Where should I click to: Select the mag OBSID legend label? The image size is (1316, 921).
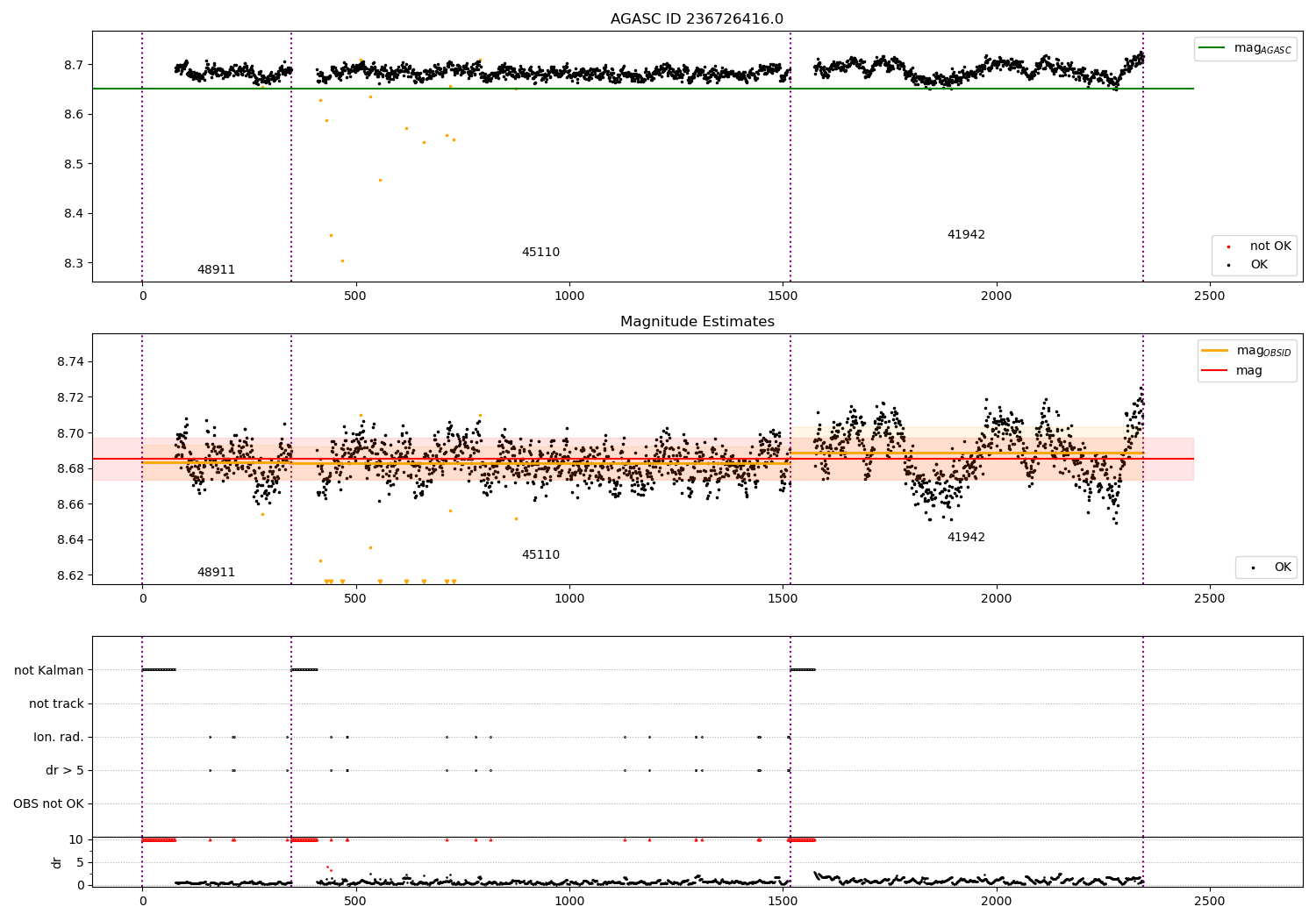coord(1263,351)
